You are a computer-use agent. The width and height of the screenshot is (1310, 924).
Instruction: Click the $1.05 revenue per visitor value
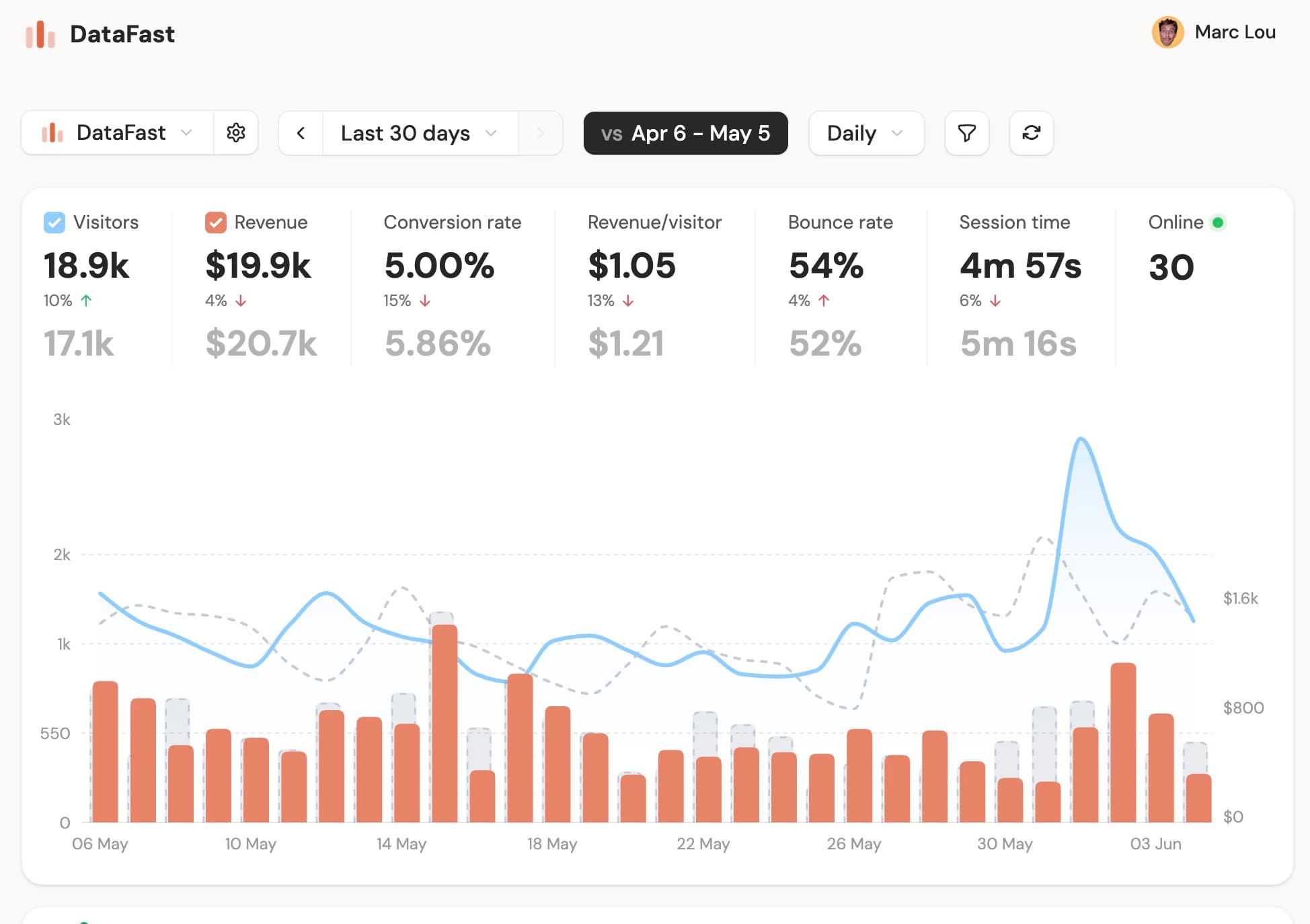pyautogui.click(x=631, y=266)
